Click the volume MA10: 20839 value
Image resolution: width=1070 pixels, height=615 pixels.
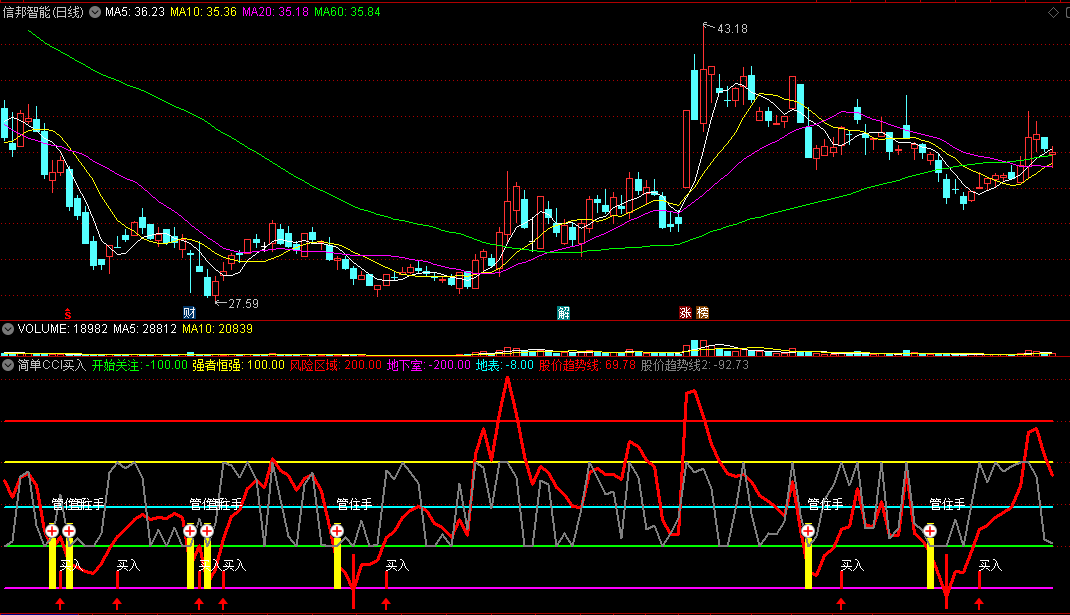(x=217, y=329)
